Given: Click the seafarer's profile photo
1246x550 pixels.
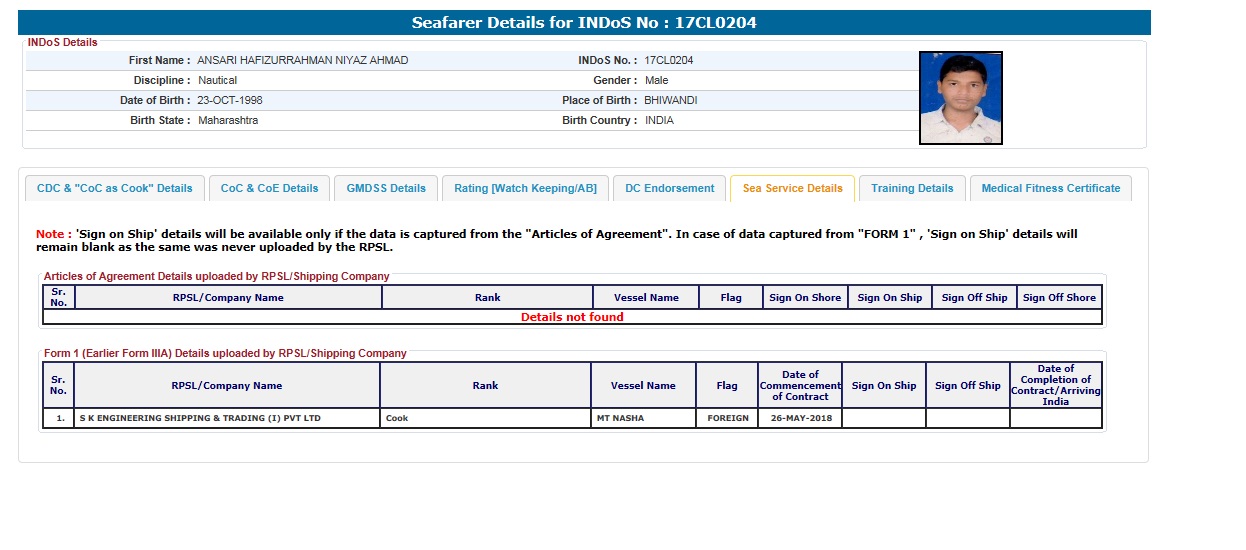Looking at the screenshot, I should [x=960, y=98].
